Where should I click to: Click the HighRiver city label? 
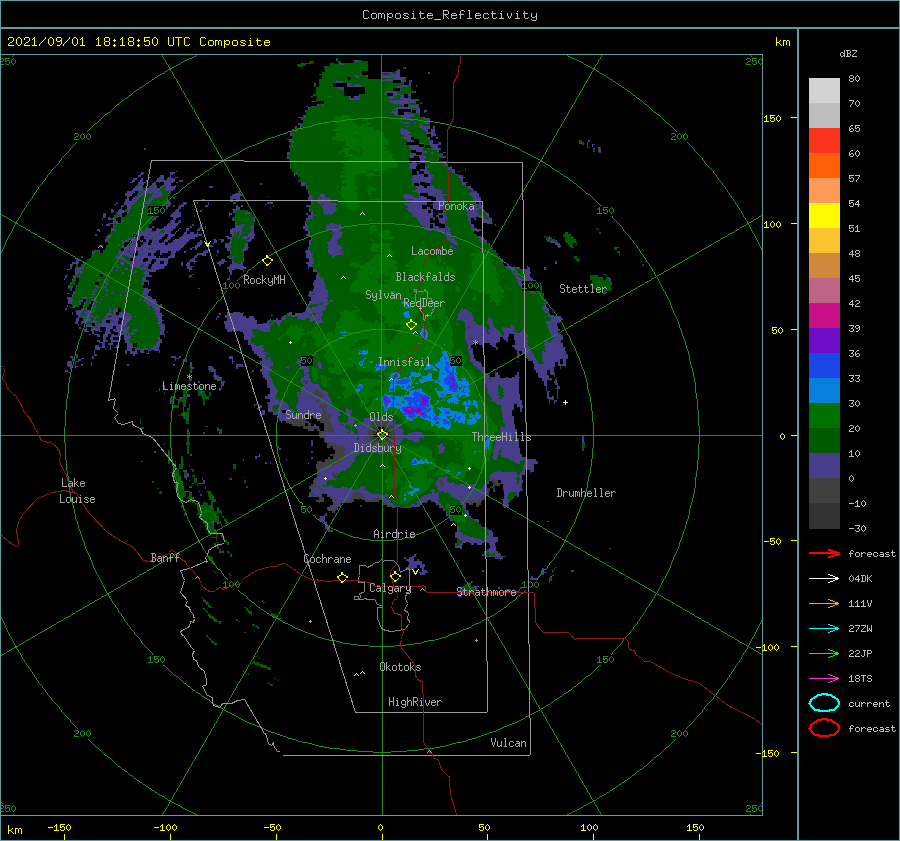click(x=415, y=702)
